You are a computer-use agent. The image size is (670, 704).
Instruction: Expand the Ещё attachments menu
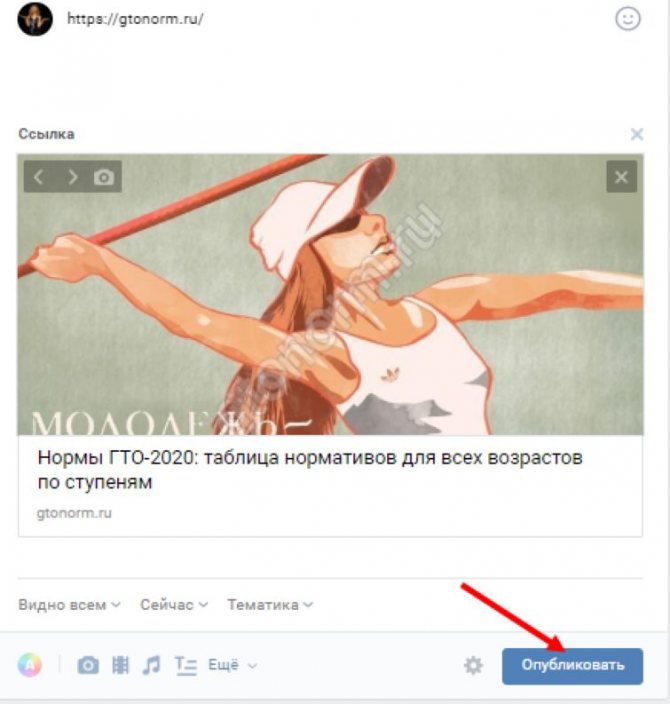point(232,665)
